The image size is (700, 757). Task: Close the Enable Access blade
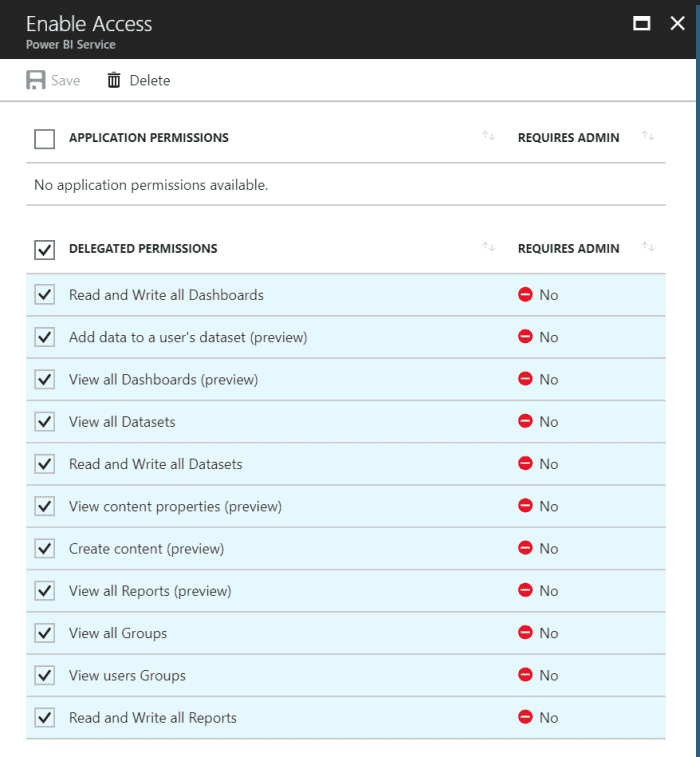tap(677, 24)
